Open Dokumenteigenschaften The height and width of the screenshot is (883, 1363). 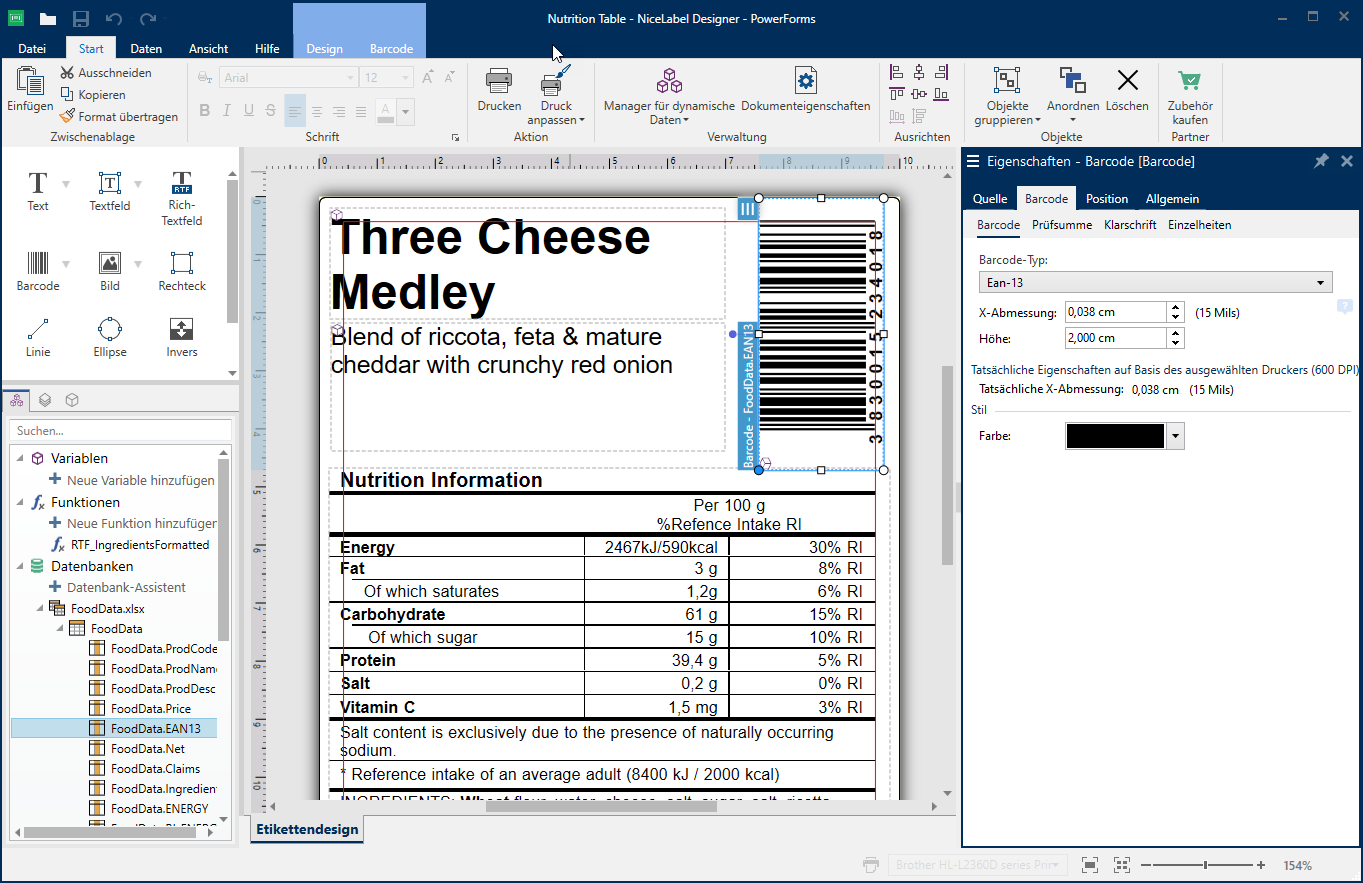pyautogui.click(x=805, y=90)
